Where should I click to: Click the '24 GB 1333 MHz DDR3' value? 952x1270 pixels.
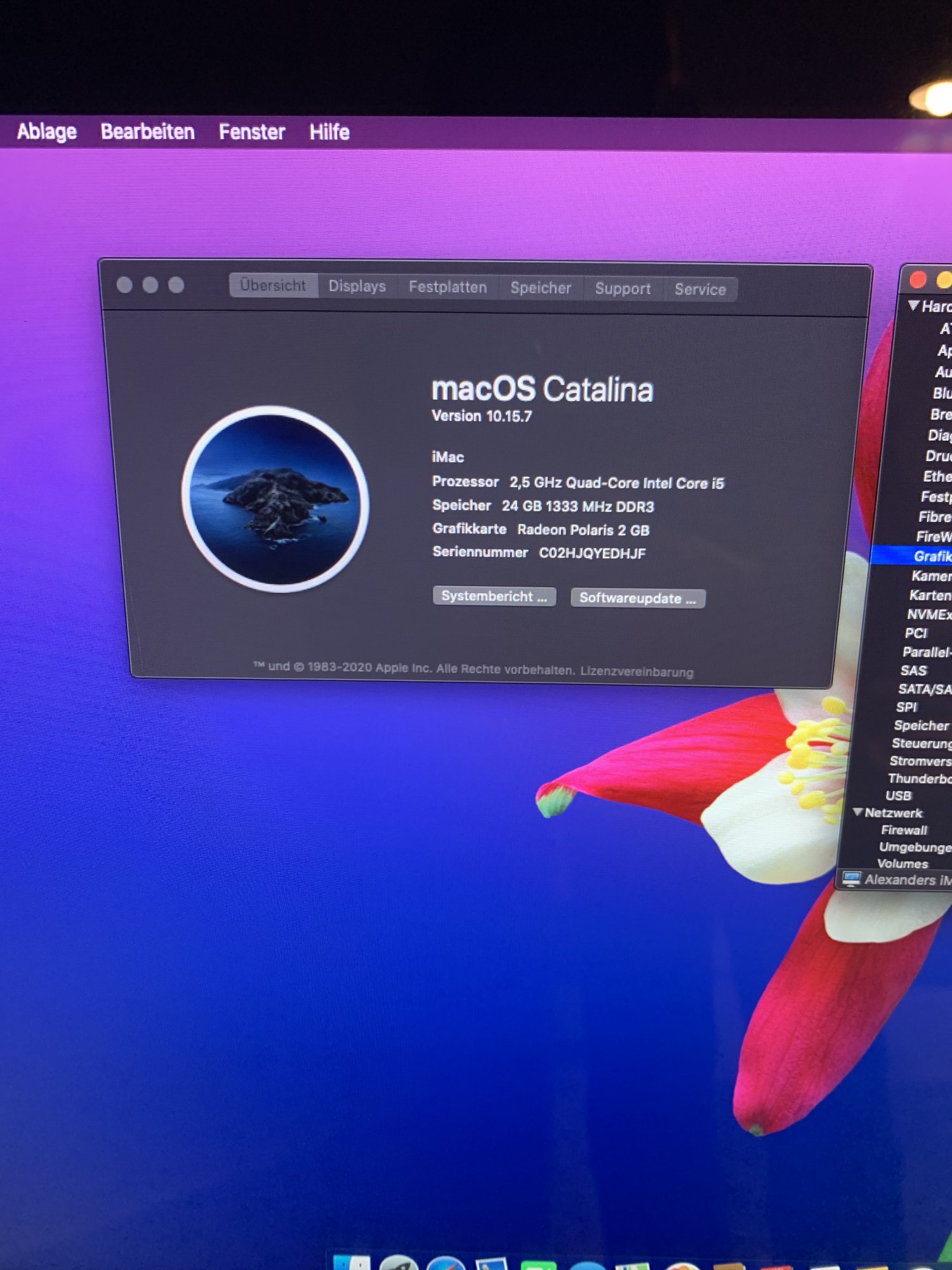pyautogui.click(x=578, y=506)
